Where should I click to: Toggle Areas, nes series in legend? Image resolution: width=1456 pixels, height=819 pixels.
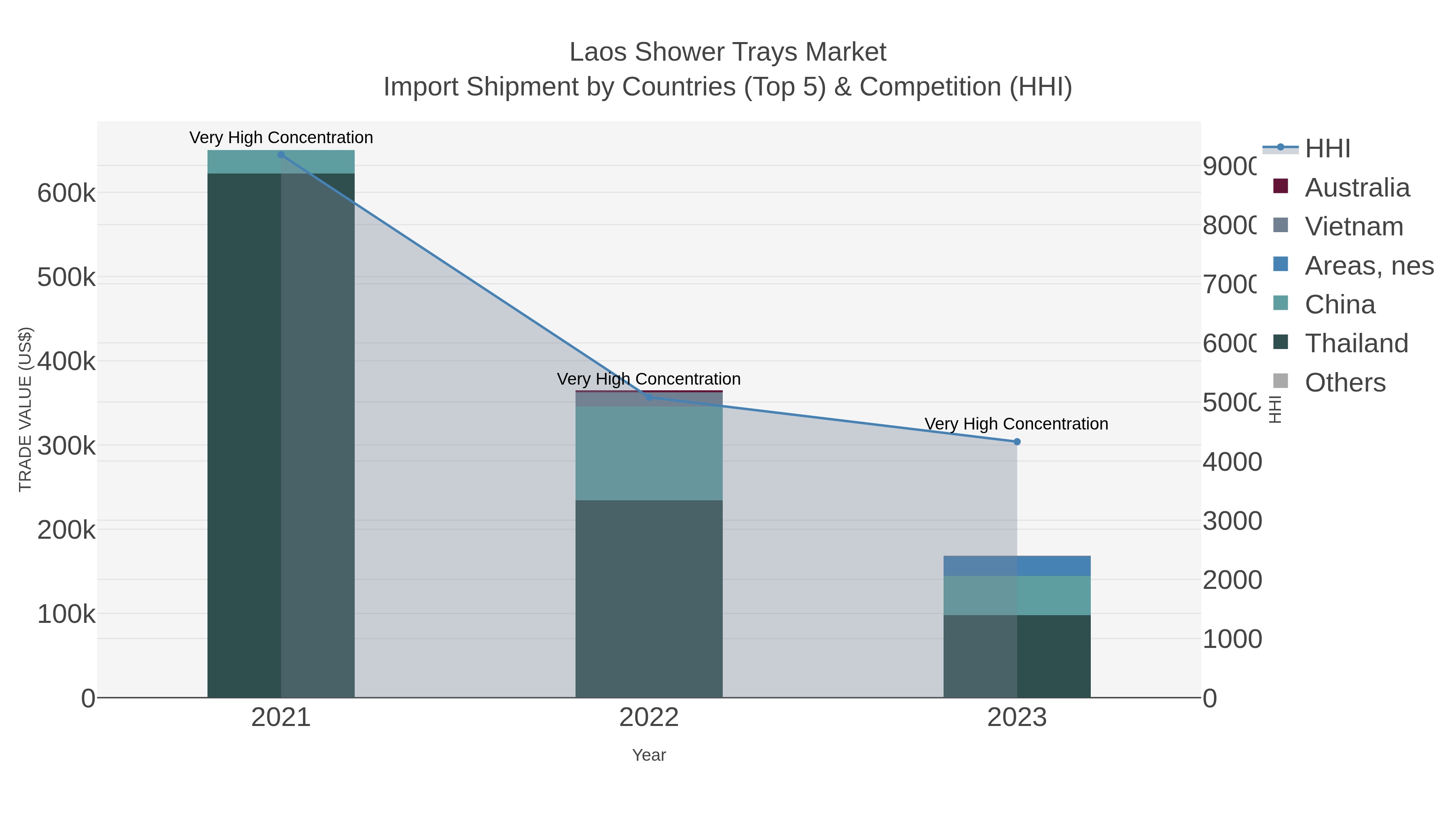pyautogui.click(x=1353, y=266)
